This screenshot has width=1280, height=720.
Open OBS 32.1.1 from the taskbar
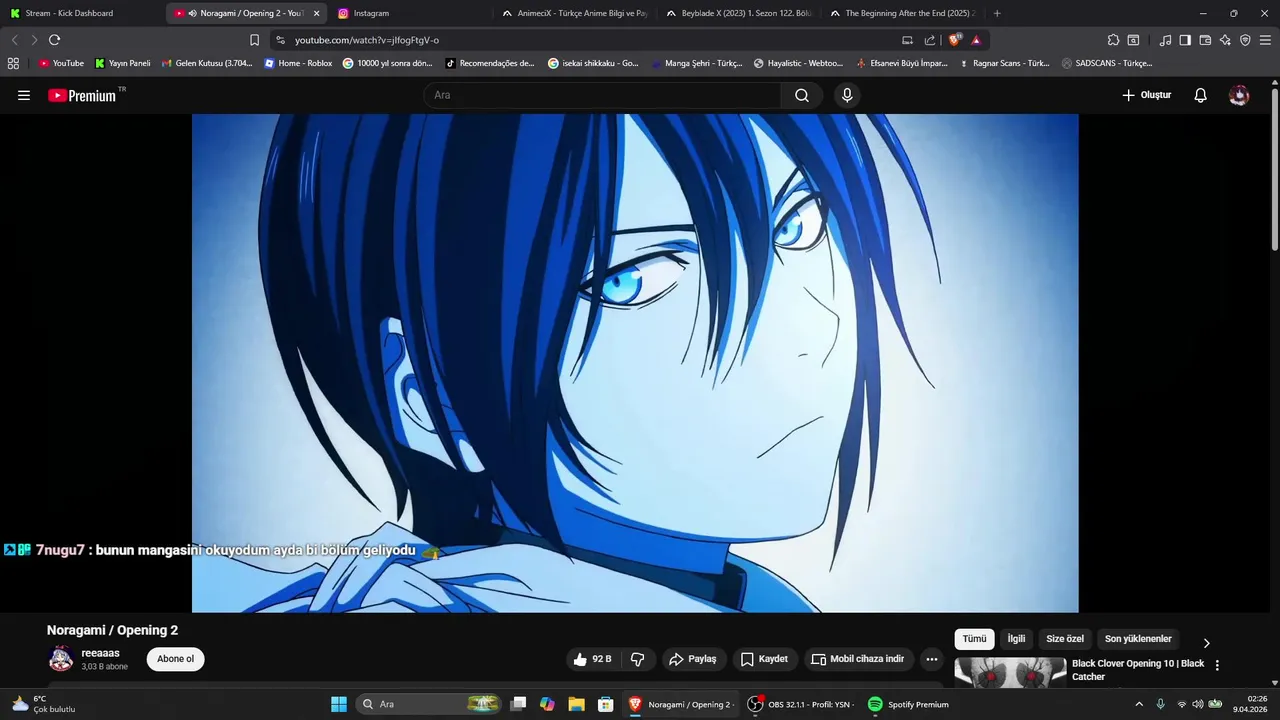[800, 704]
